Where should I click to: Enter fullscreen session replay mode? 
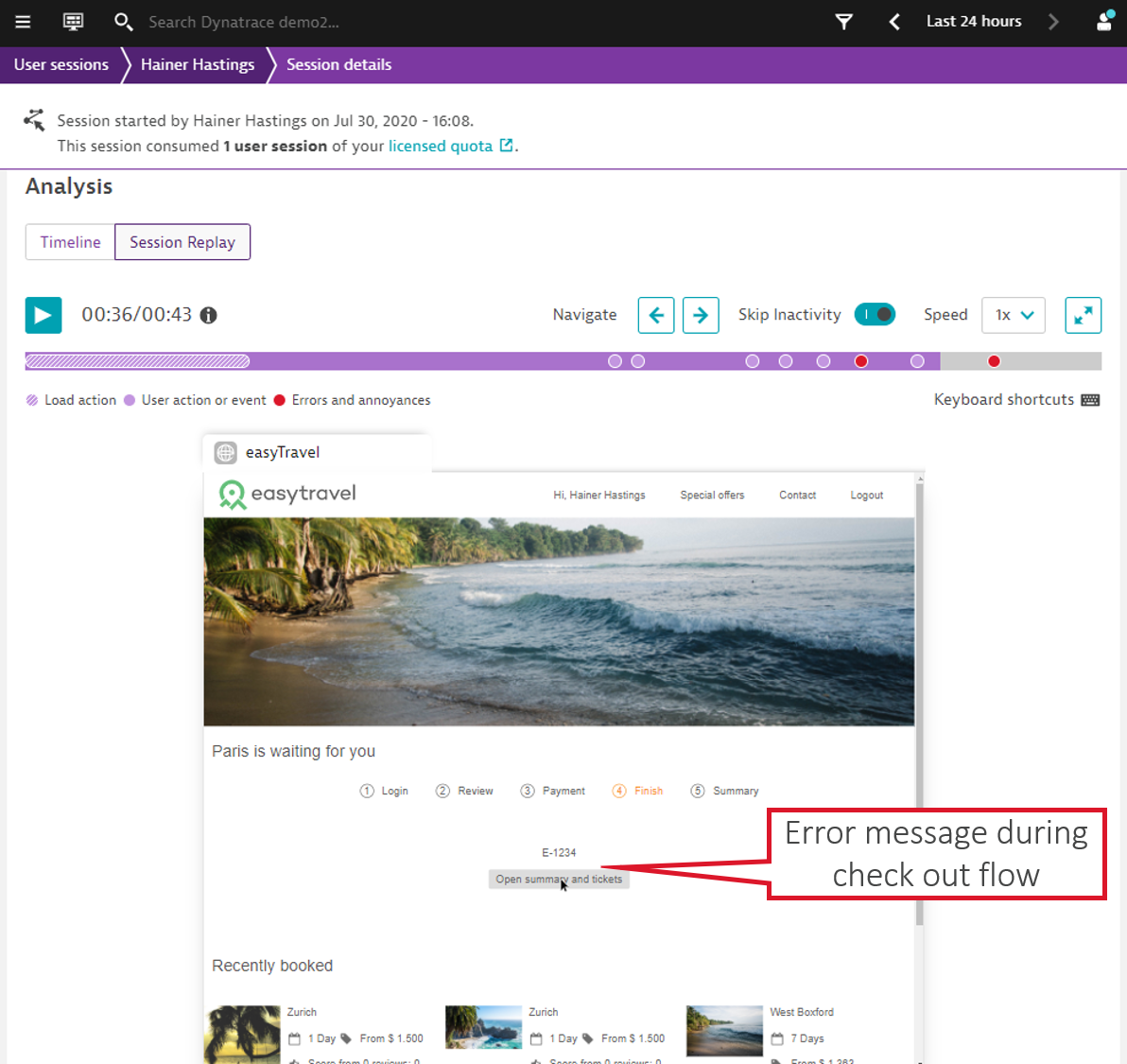pyautogui.click(x=1083, y=315)
